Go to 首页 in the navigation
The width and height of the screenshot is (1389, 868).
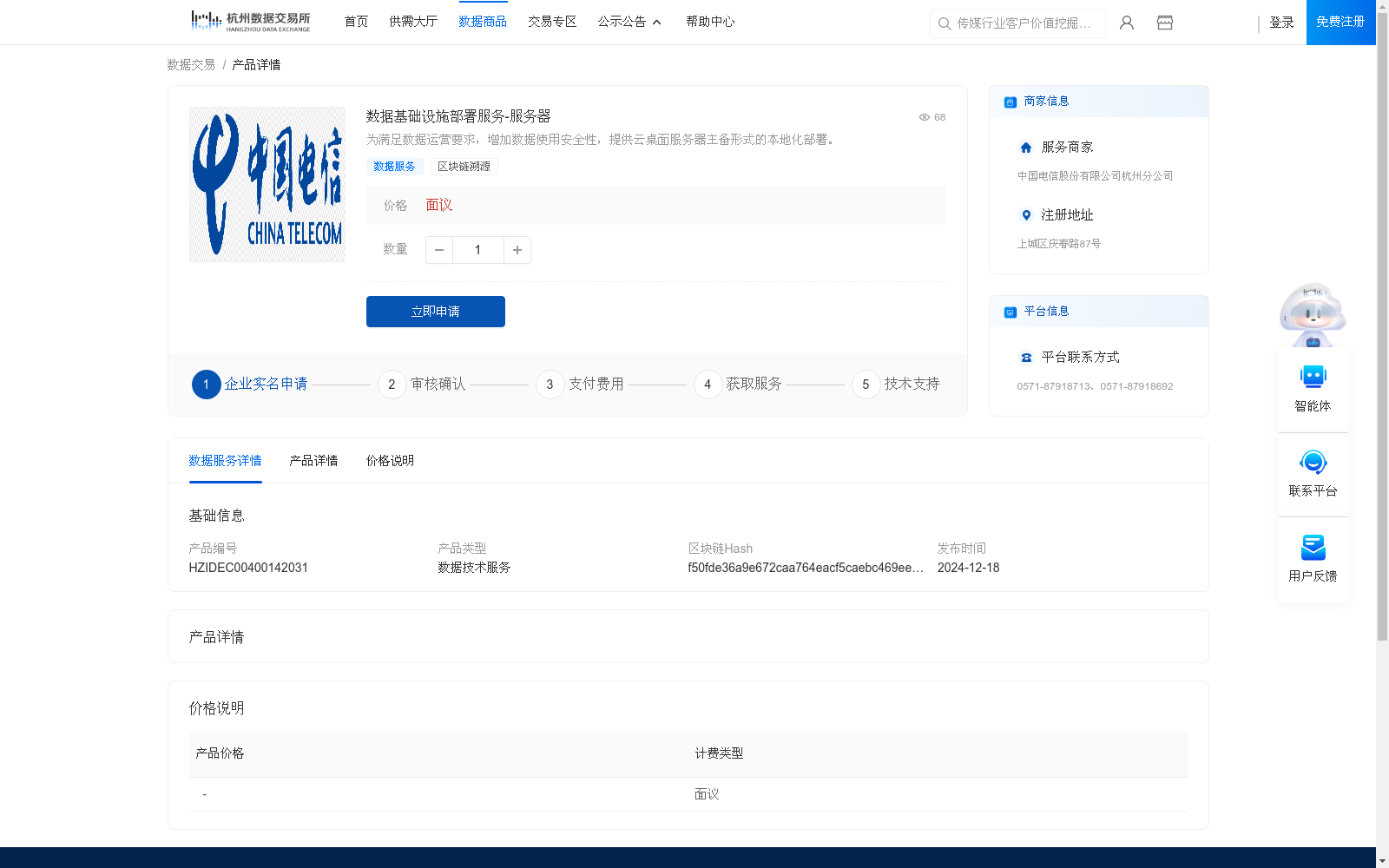[356, 22]
